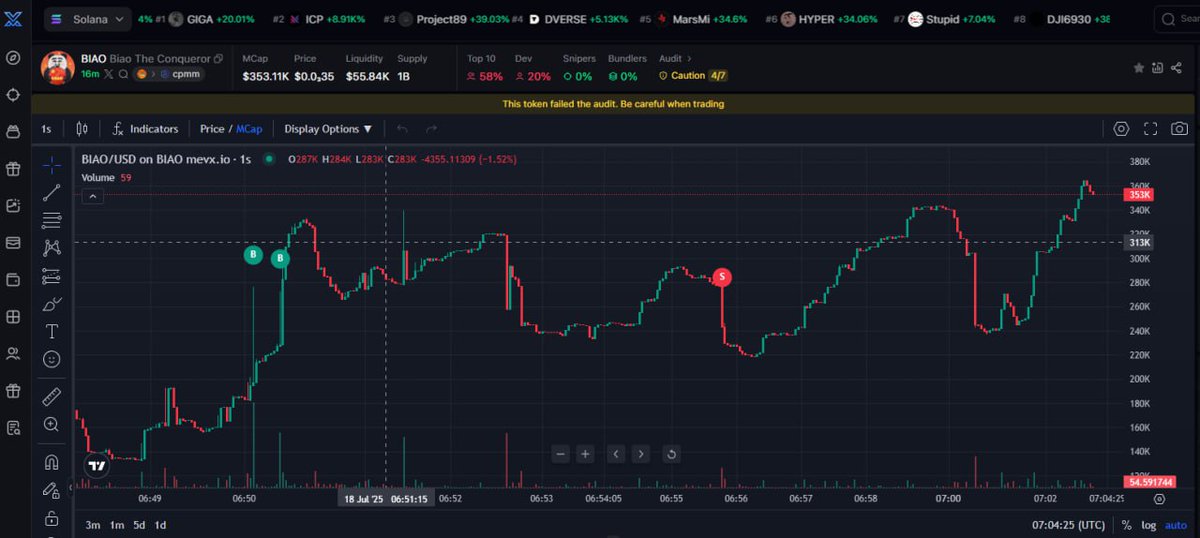Image resolution: width=1200 pixels, height=538 pixels.
Task: Open the 07:04:25 (UTC) timezone menu
Action: (x=1069, y=525)
